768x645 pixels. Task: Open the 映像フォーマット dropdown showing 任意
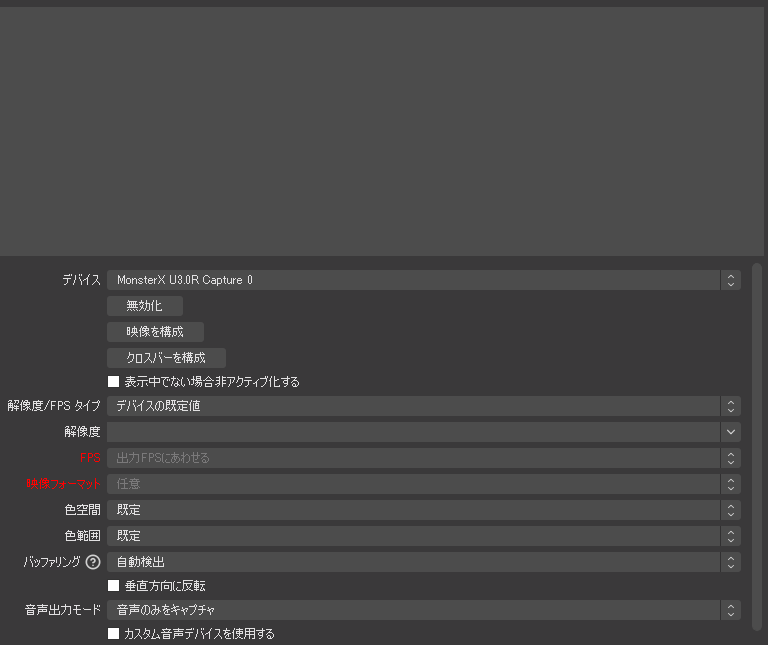pos(424,484)
